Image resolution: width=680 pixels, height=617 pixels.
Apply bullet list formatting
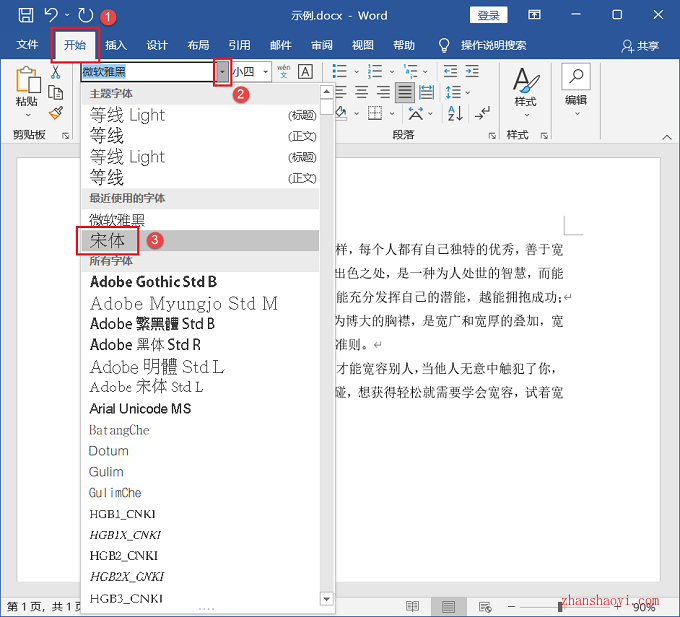coord(340,71)
